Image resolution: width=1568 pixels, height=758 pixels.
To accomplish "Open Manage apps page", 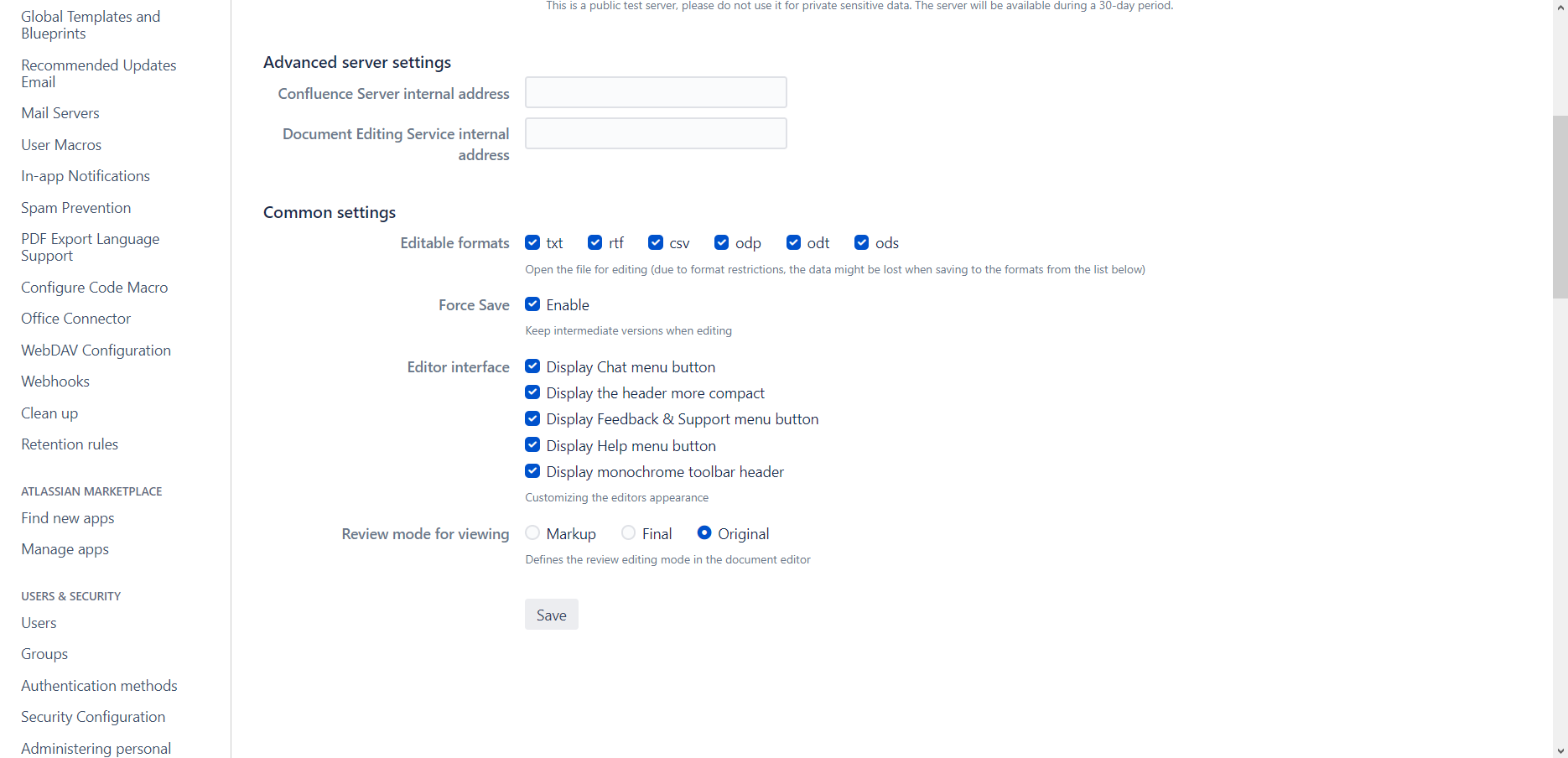I will [65, 549].
